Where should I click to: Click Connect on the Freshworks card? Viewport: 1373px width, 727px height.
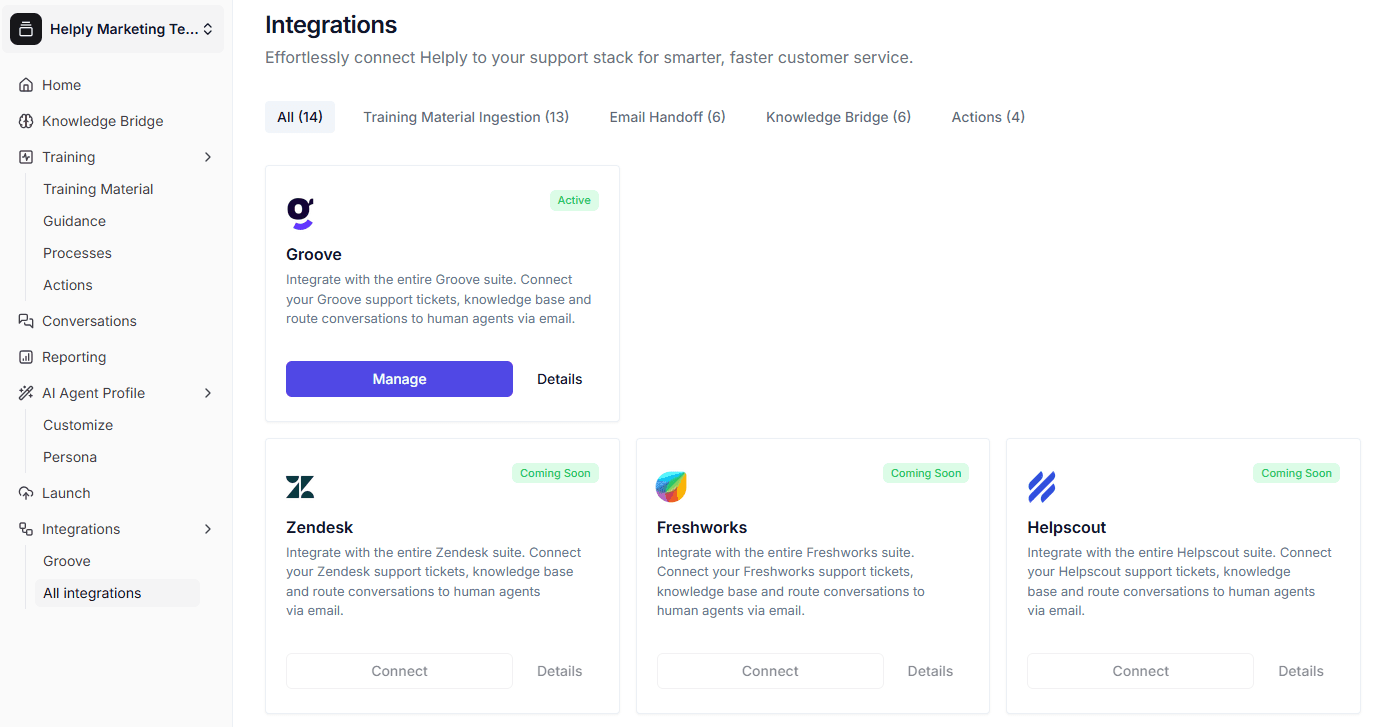tap(769, 670)
